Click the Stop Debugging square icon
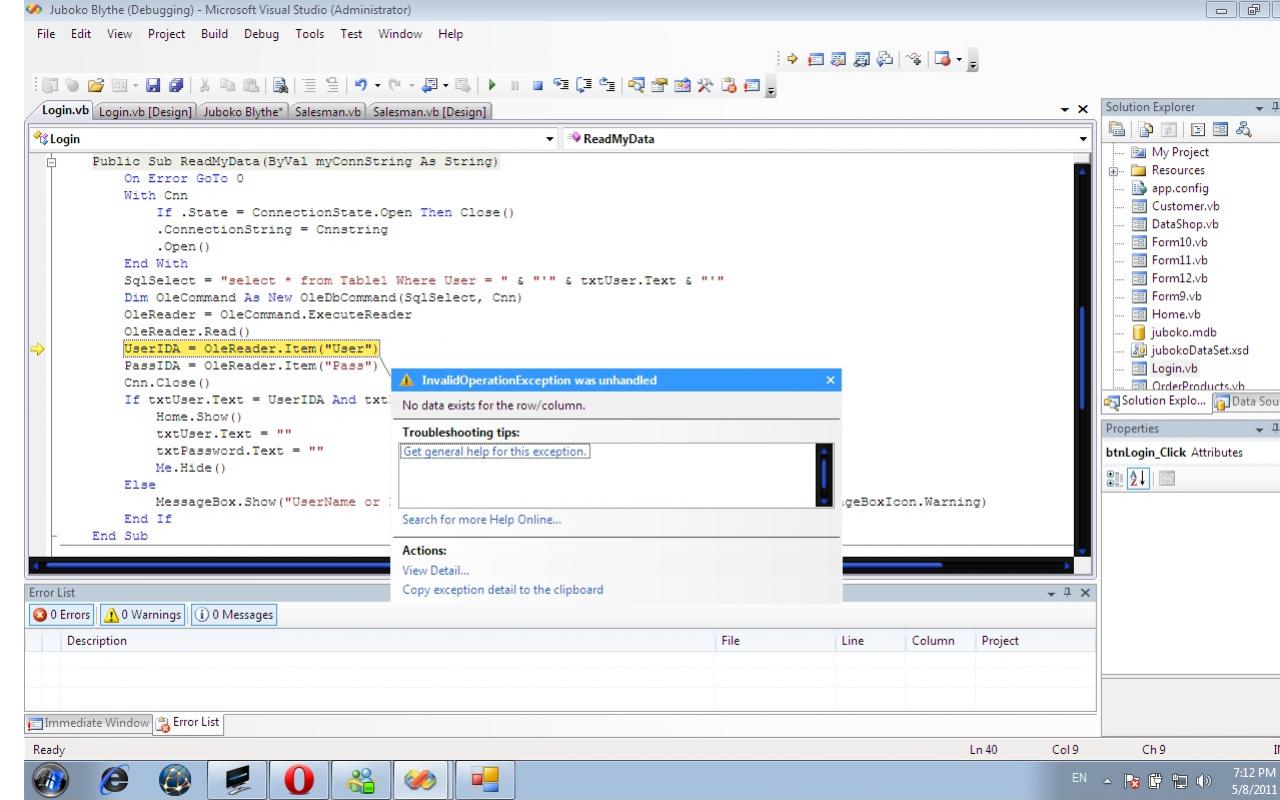 click(538, 86)
